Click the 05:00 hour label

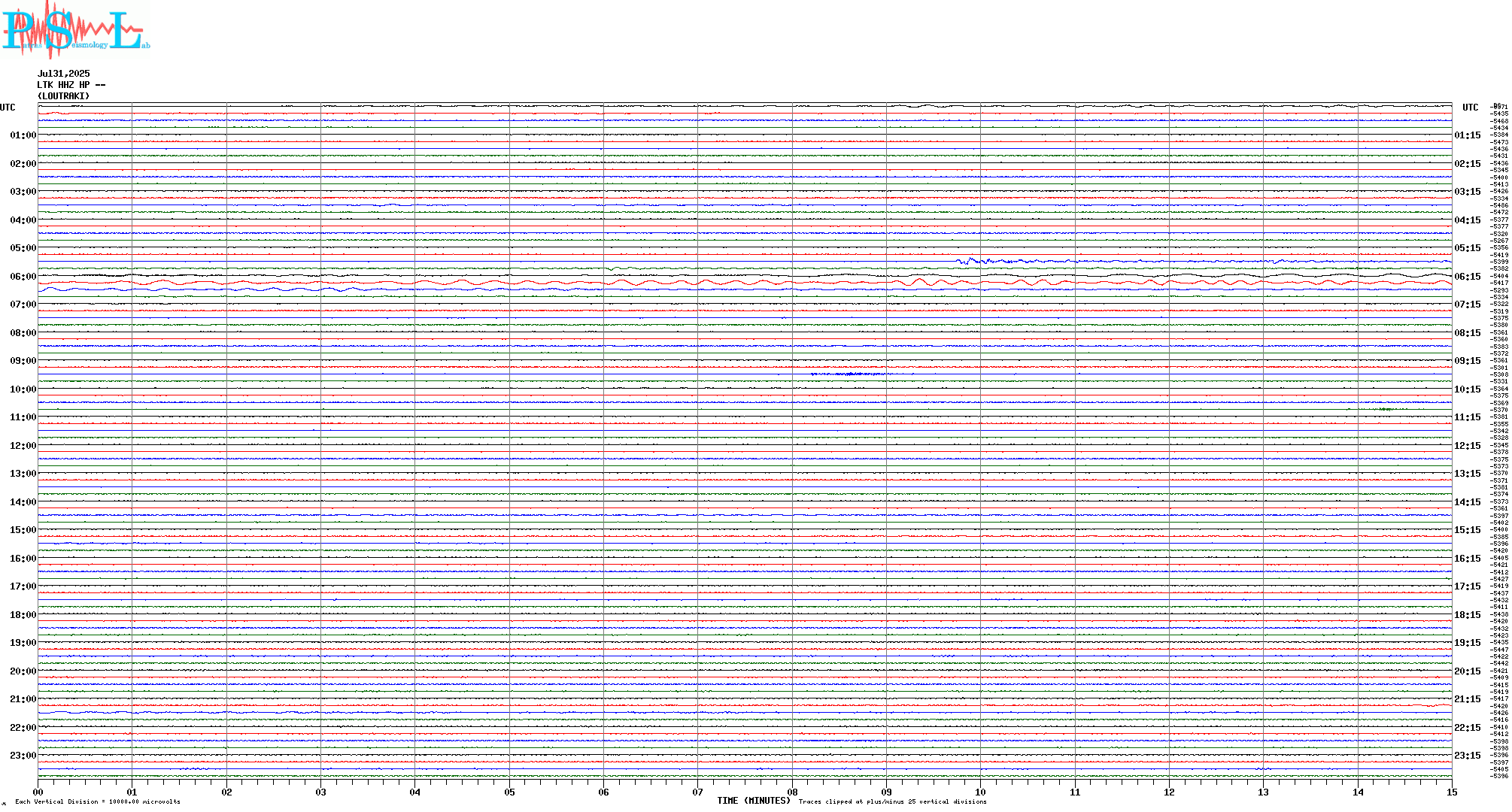pyautogui.click(x=23, y=248)
